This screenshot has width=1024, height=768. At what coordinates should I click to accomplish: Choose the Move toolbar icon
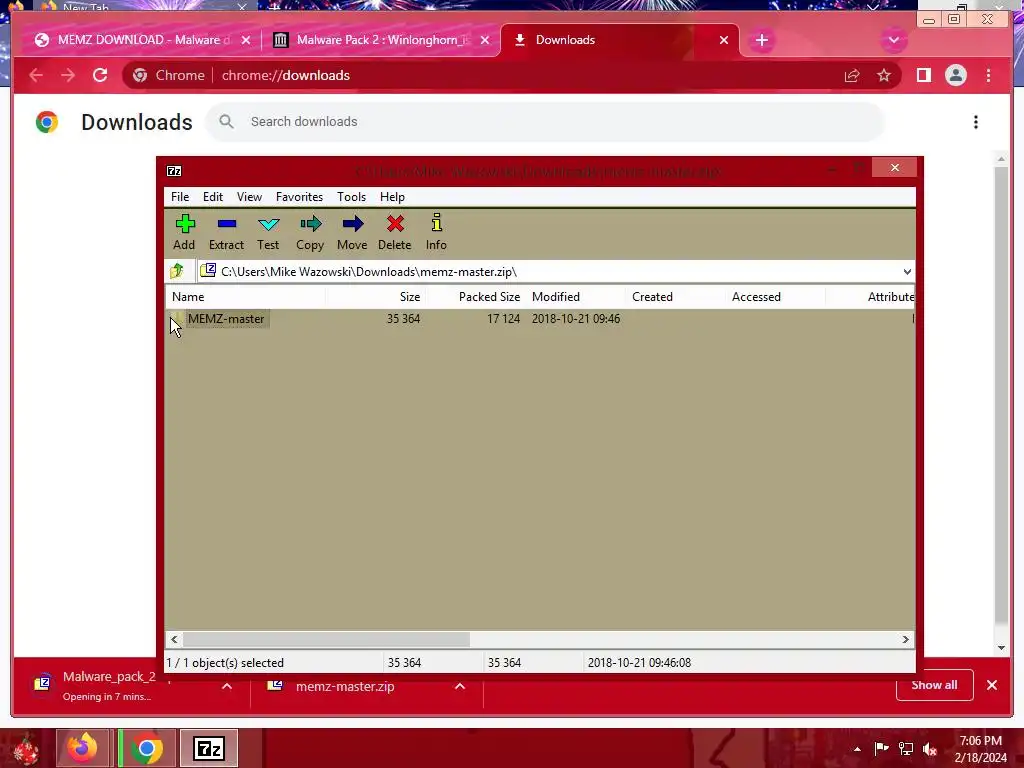coord(352,232)
